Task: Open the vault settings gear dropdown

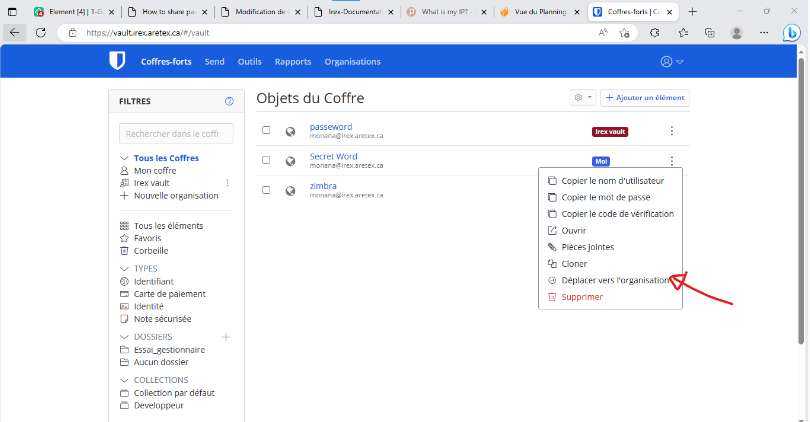Action: [x=583, y=97]
